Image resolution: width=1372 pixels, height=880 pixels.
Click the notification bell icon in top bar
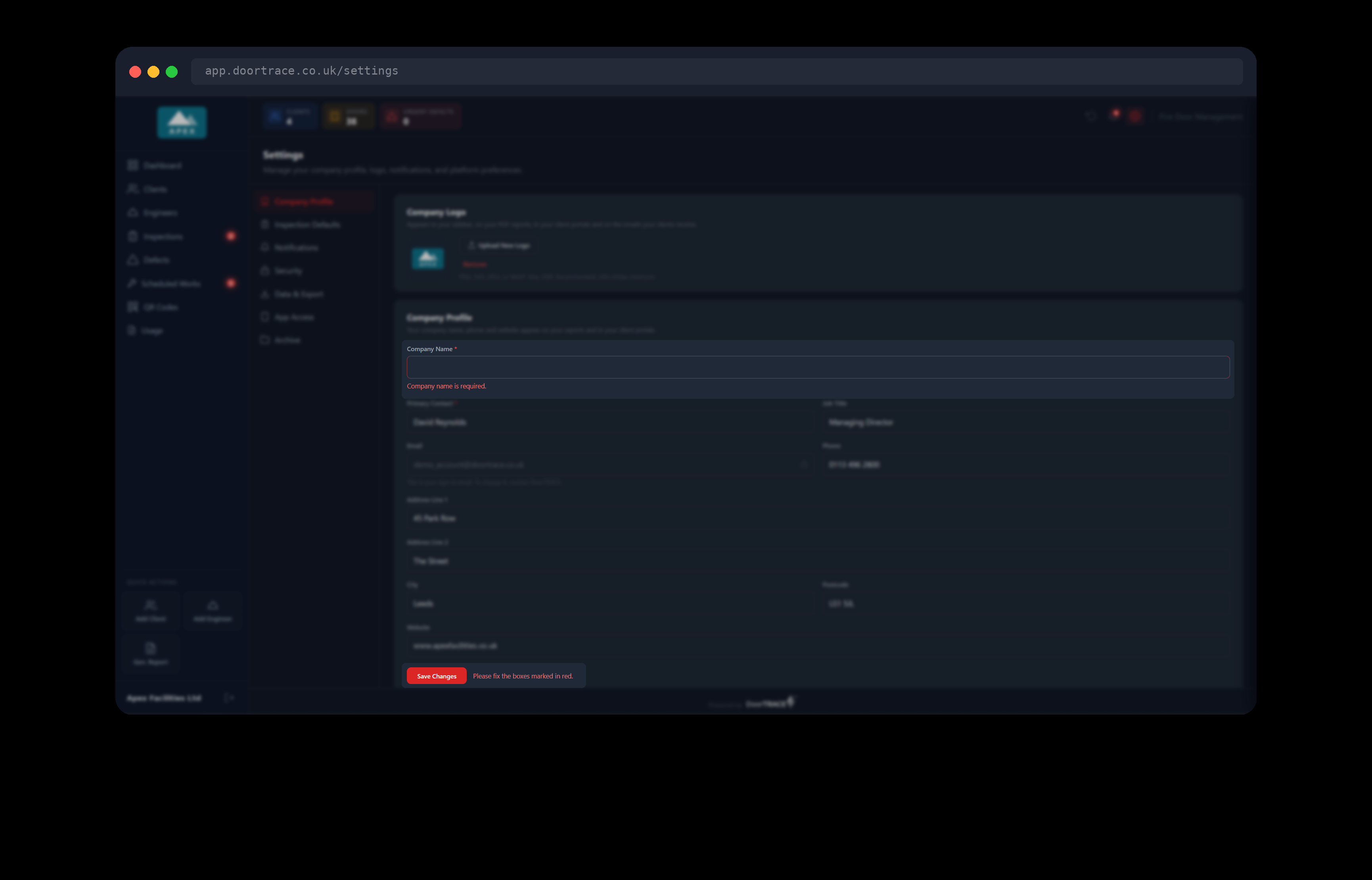click(x=1113, y=116)
